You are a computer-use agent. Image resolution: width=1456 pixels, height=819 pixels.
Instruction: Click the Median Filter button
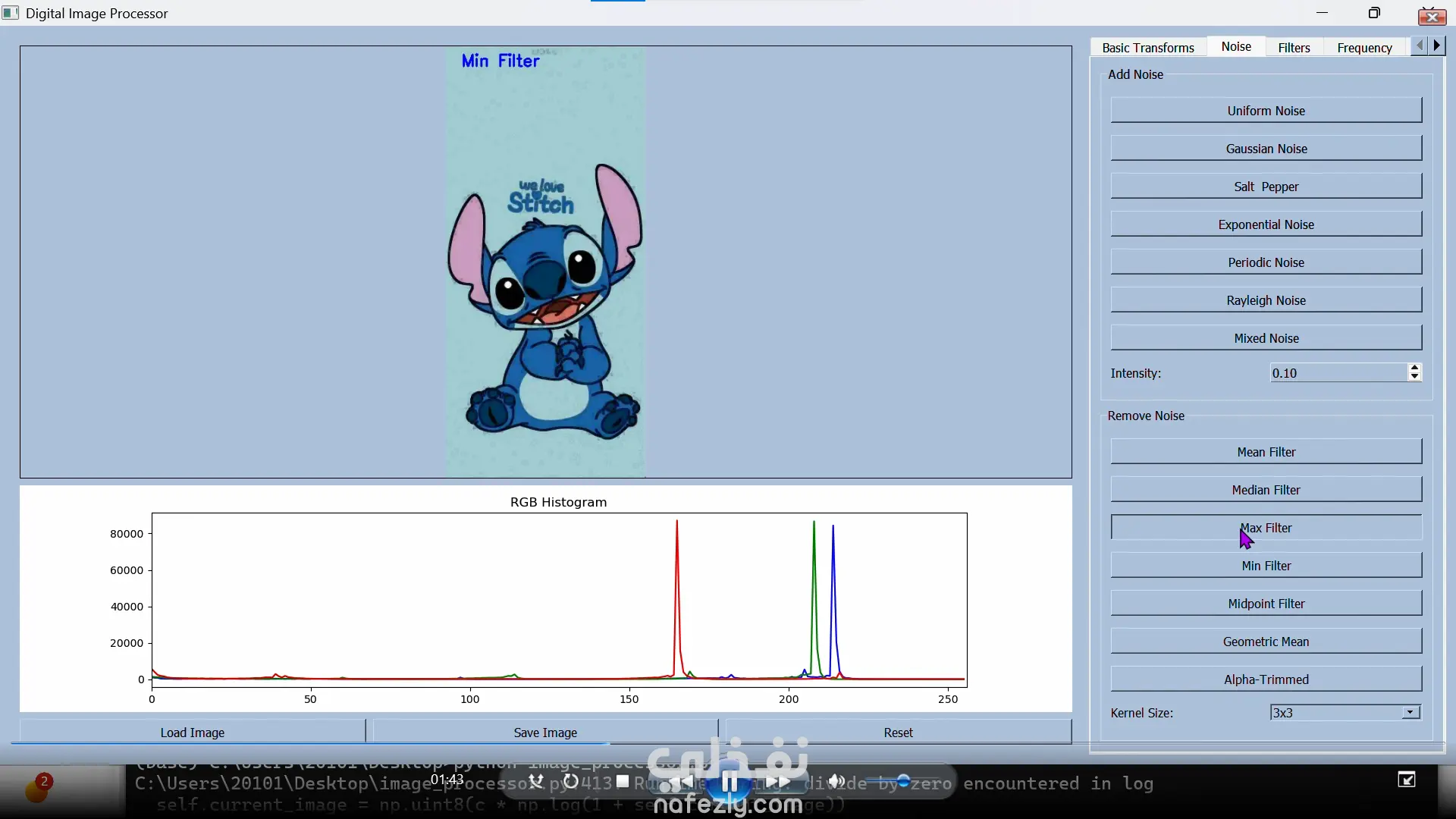pos(1266,490)
